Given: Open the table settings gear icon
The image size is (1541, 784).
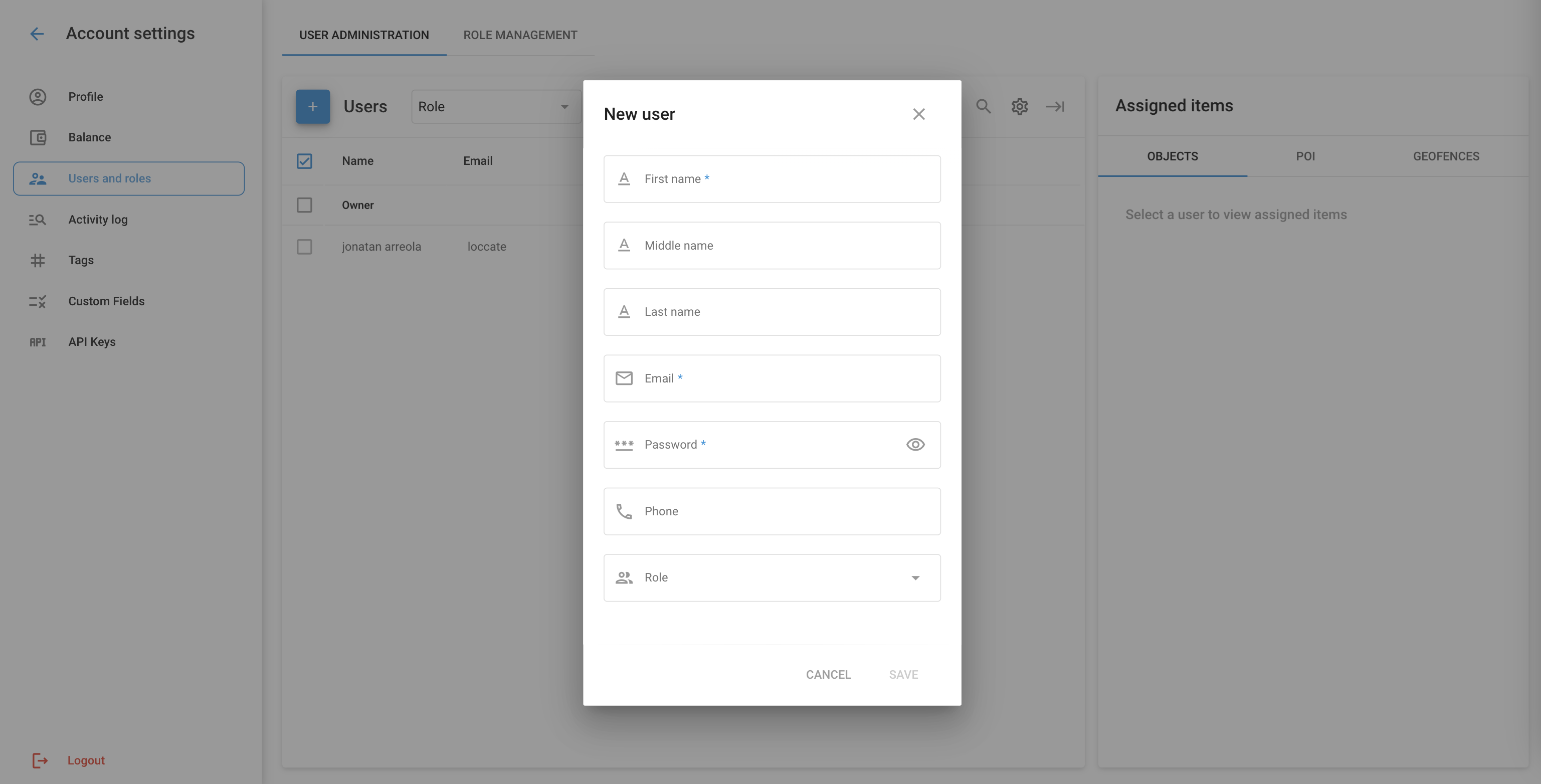Looking at the screenshot, I should pos(1019,106).
